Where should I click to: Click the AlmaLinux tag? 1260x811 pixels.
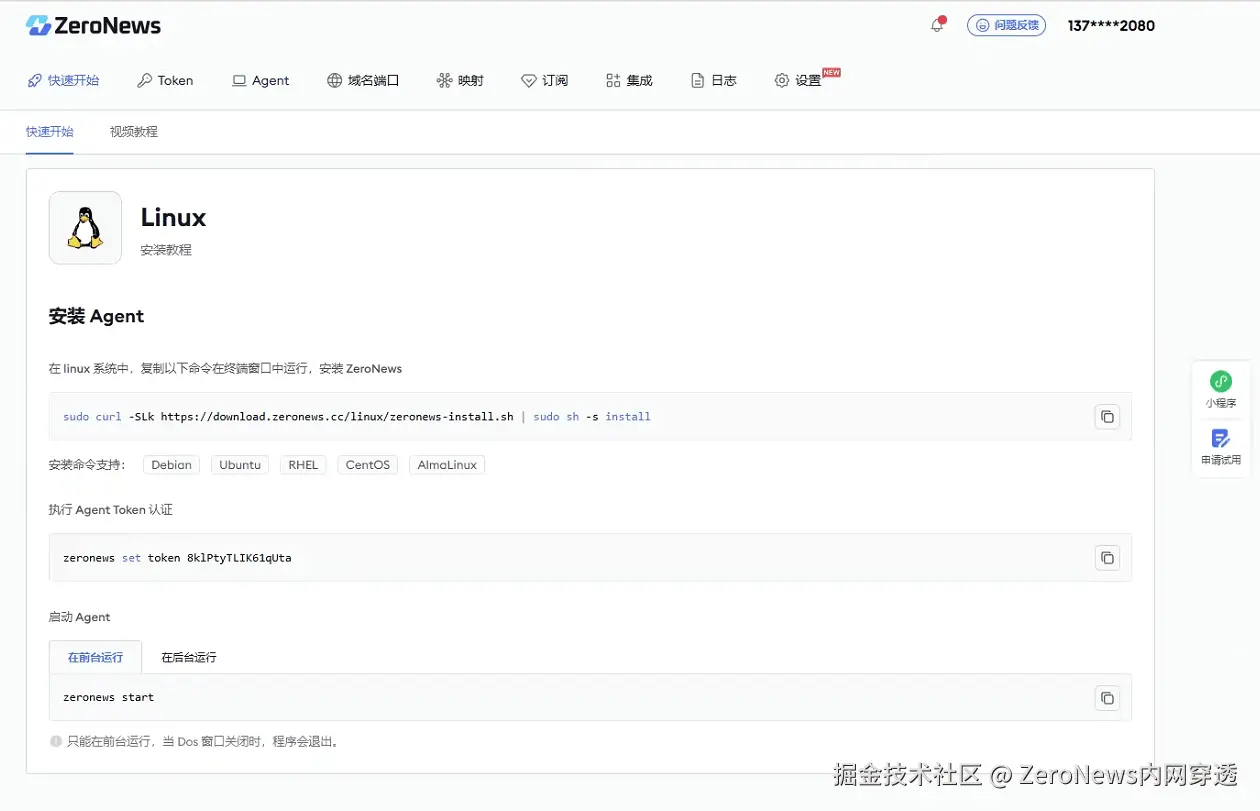(x=447, y=465)
